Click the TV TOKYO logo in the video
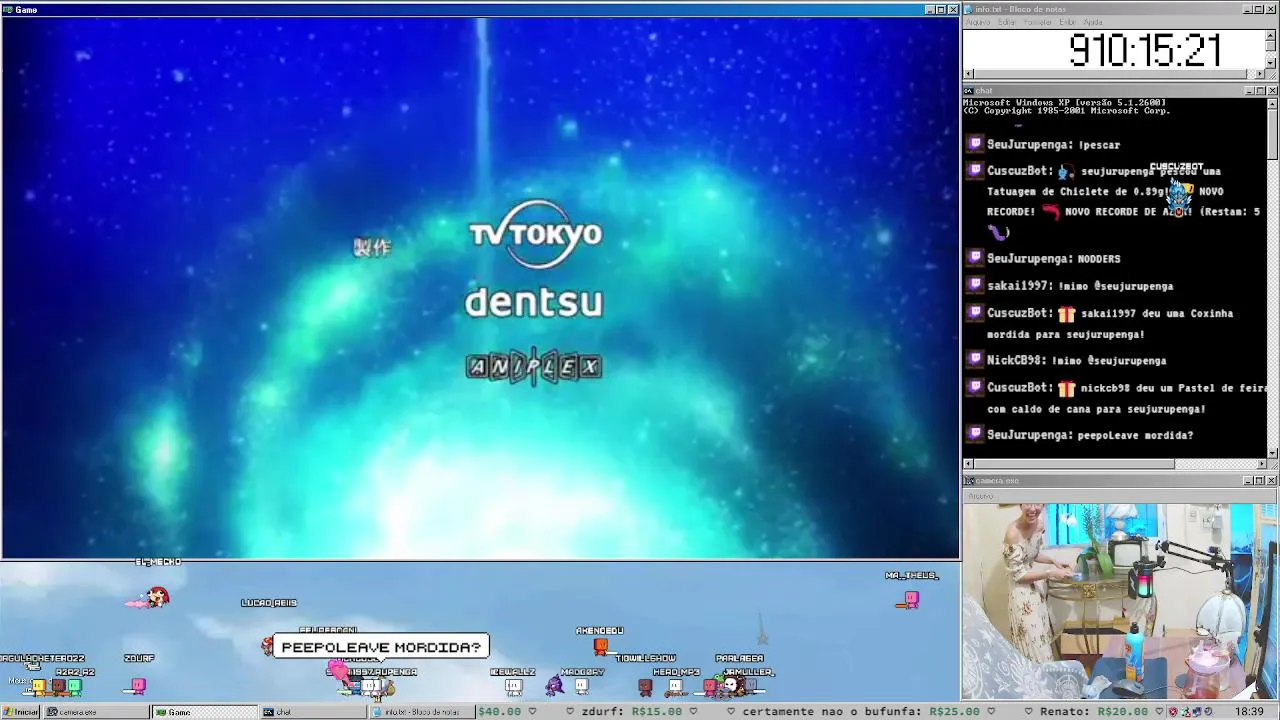Screen dimensions: 1280x720 tap(535, 234)
